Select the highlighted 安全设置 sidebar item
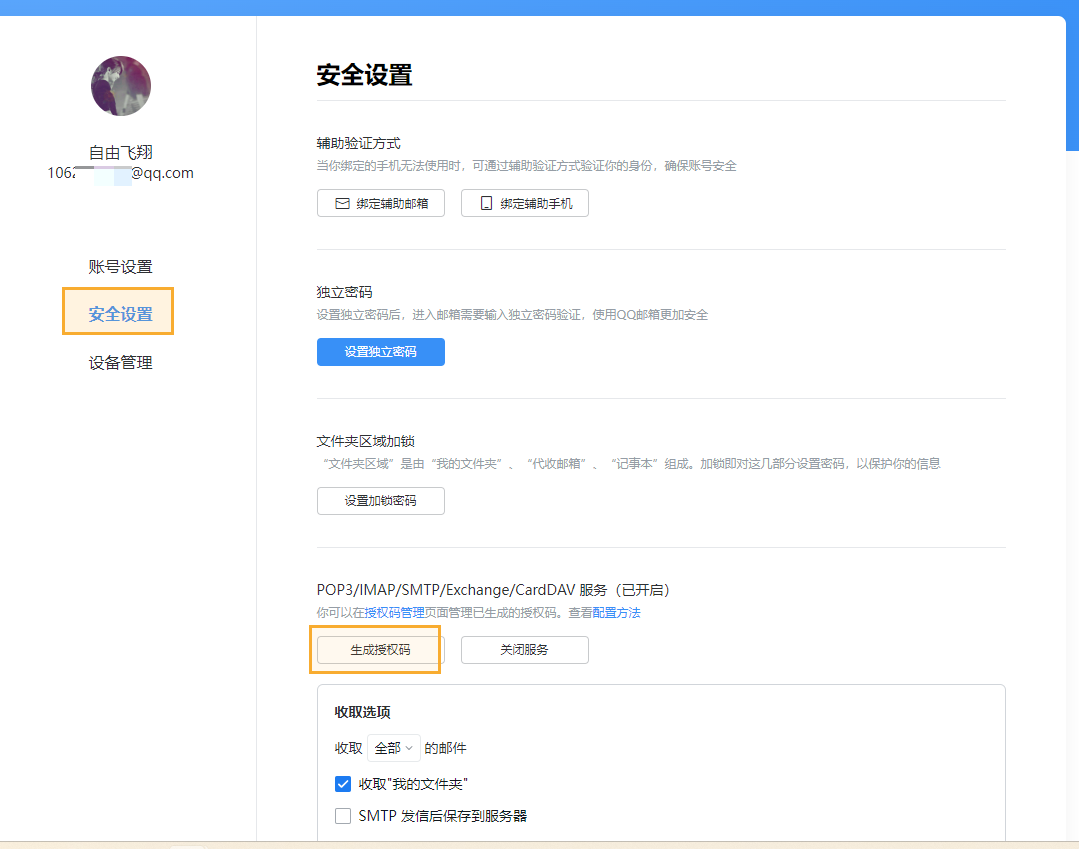 [118, 311]
